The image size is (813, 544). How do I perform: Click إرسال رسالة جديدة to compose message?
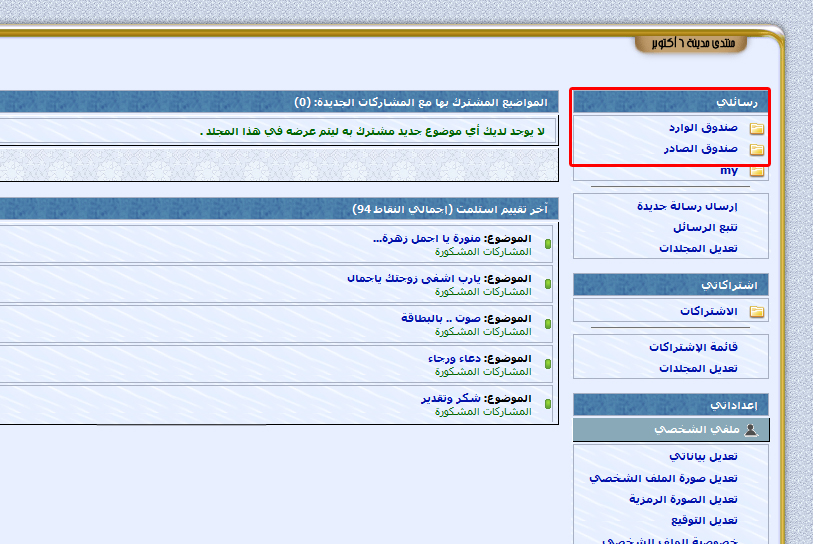pos(687,206)
